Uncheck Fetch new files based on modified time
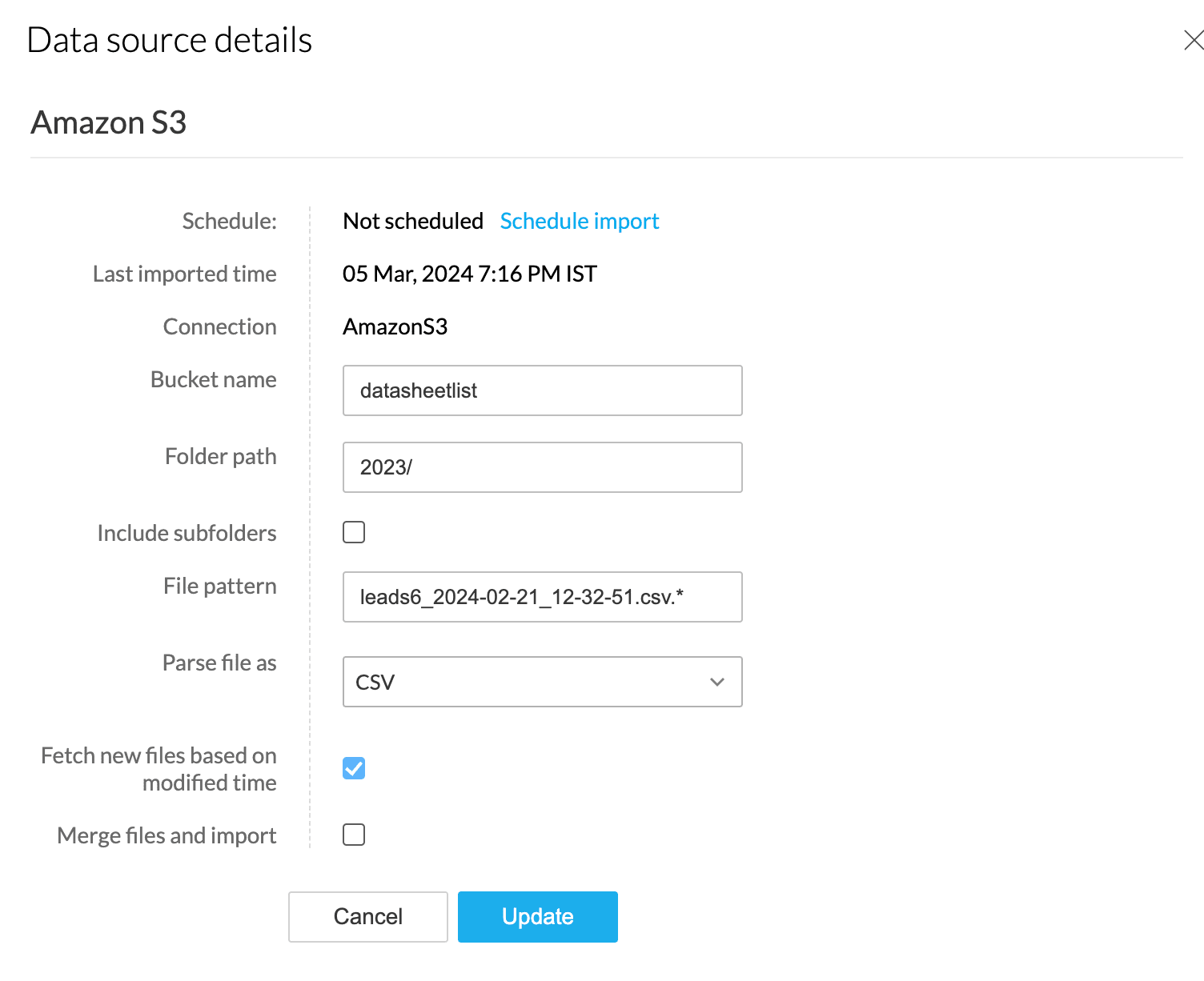 [x=354, y=768]
